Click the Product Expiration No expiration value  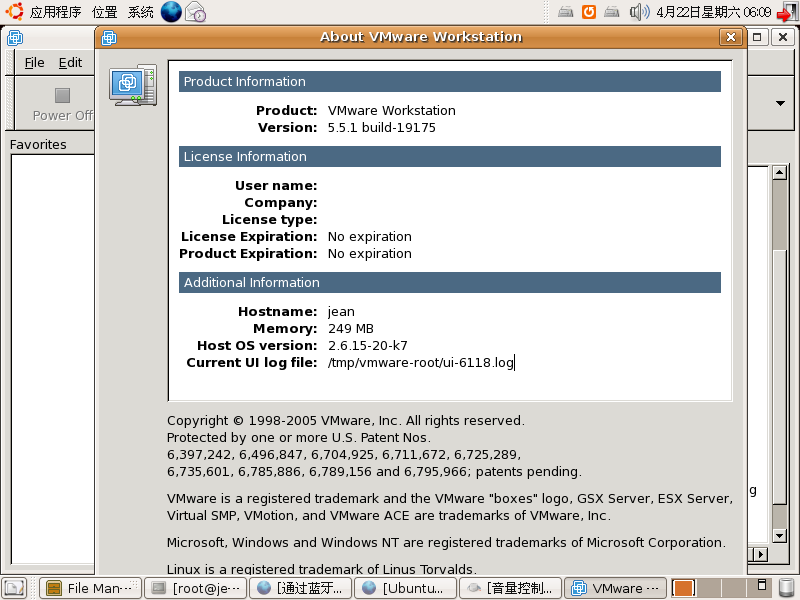369,254
